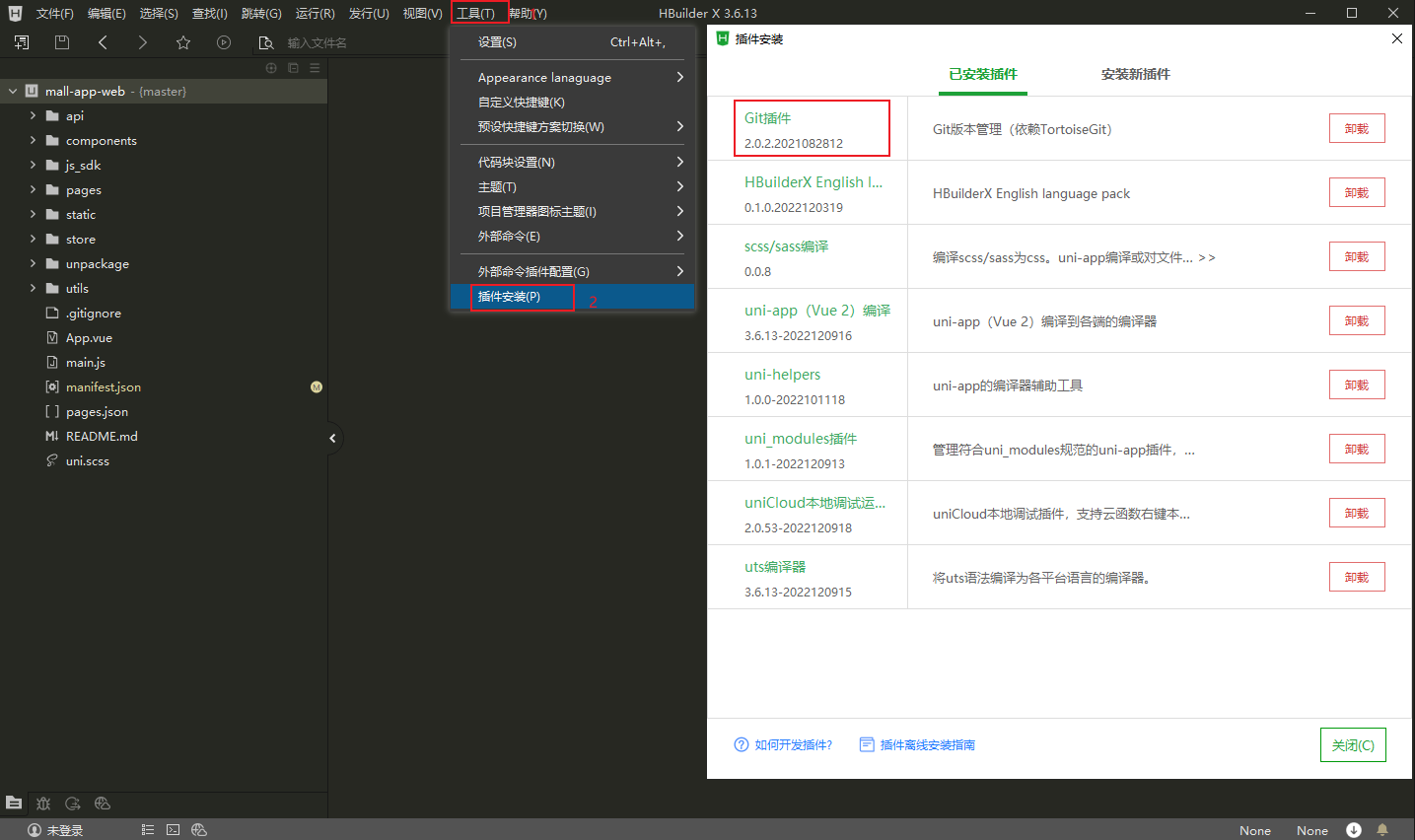Select the project files tab icon at bottom
The image size is (1415, 840).
pyautogui.click(x=14, y=803)
